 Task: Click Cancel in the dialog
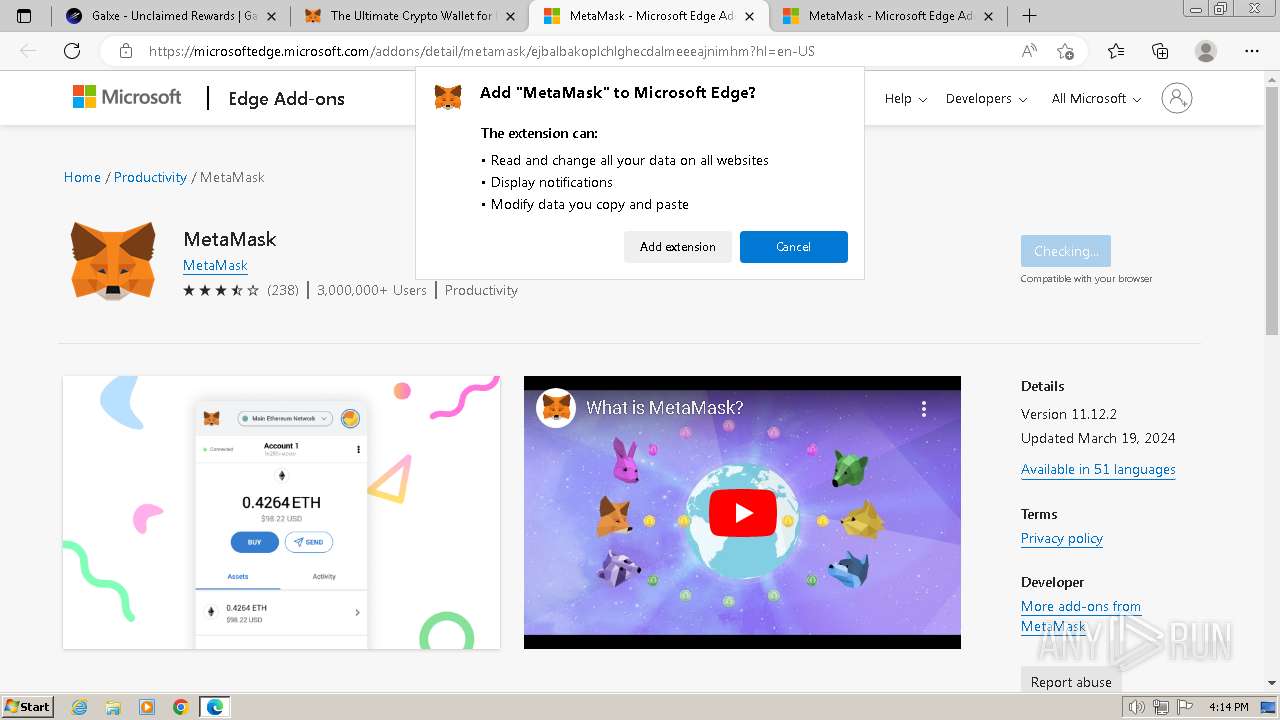point(794,247)
